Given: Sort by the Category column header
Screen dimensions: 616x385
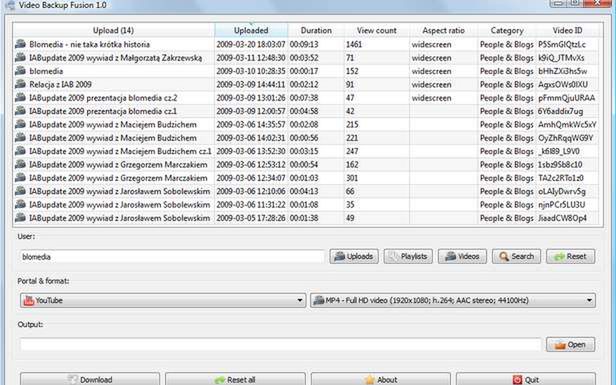Looking at the screenshot, I should pos(507,30).
